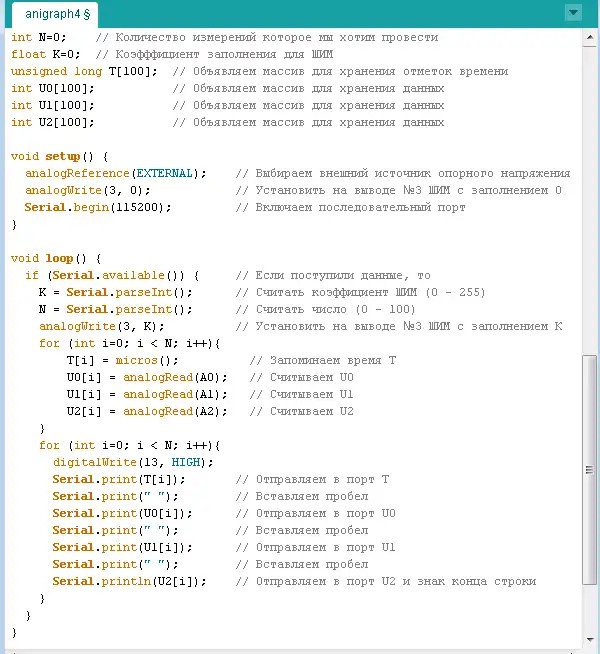Click the 'int U2[100];' declaration
600x654 pixels.
pos(53,123)
